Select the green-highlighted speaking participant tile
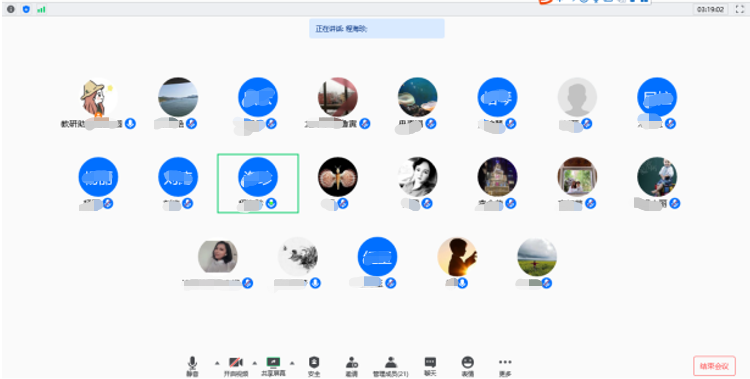This screenshot has width=750, height=379. tap(258, 183)
